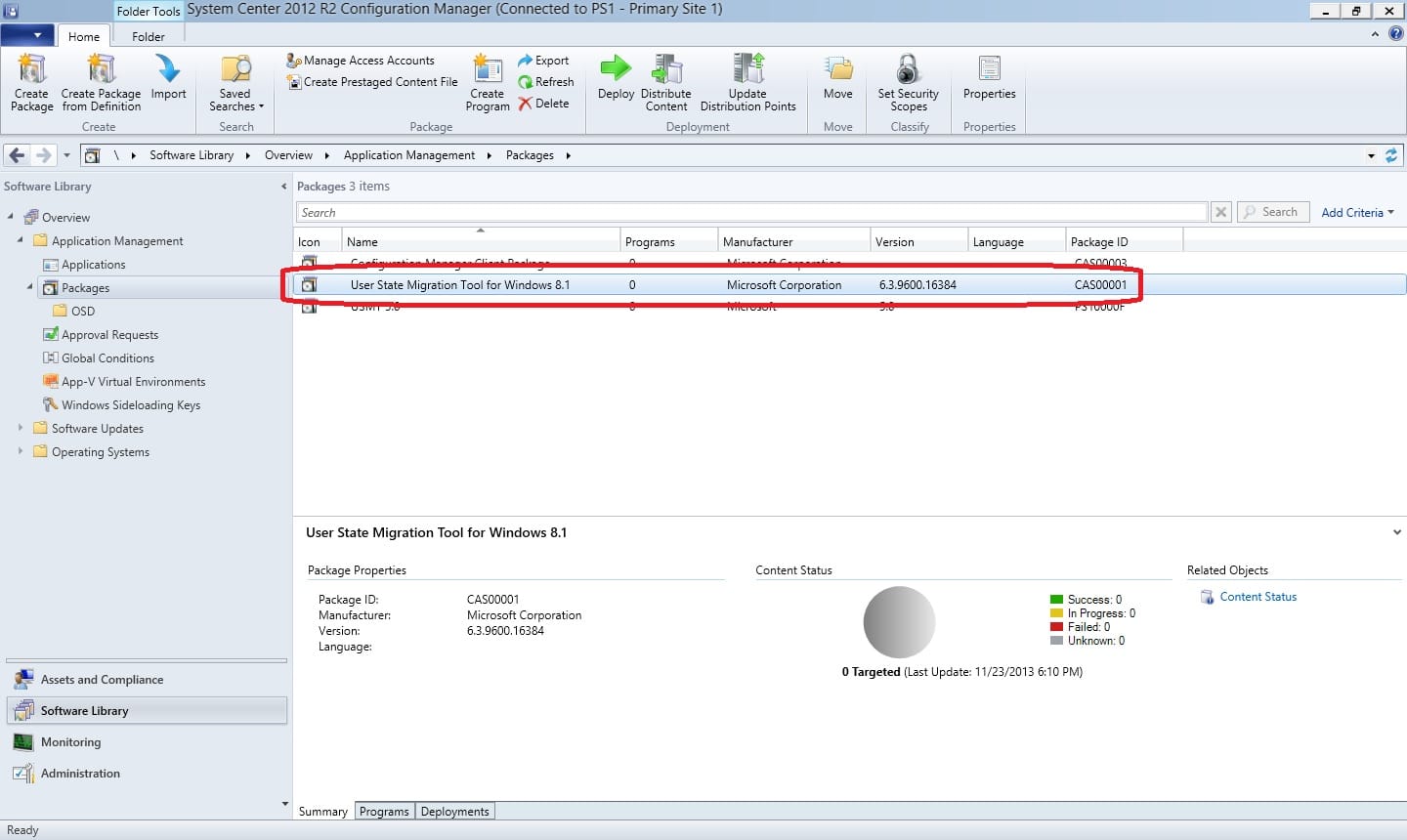Viewport: 1407px width, 840px height.
Task: Refresh the package list via the ribbon
Action: click(547, 82)
